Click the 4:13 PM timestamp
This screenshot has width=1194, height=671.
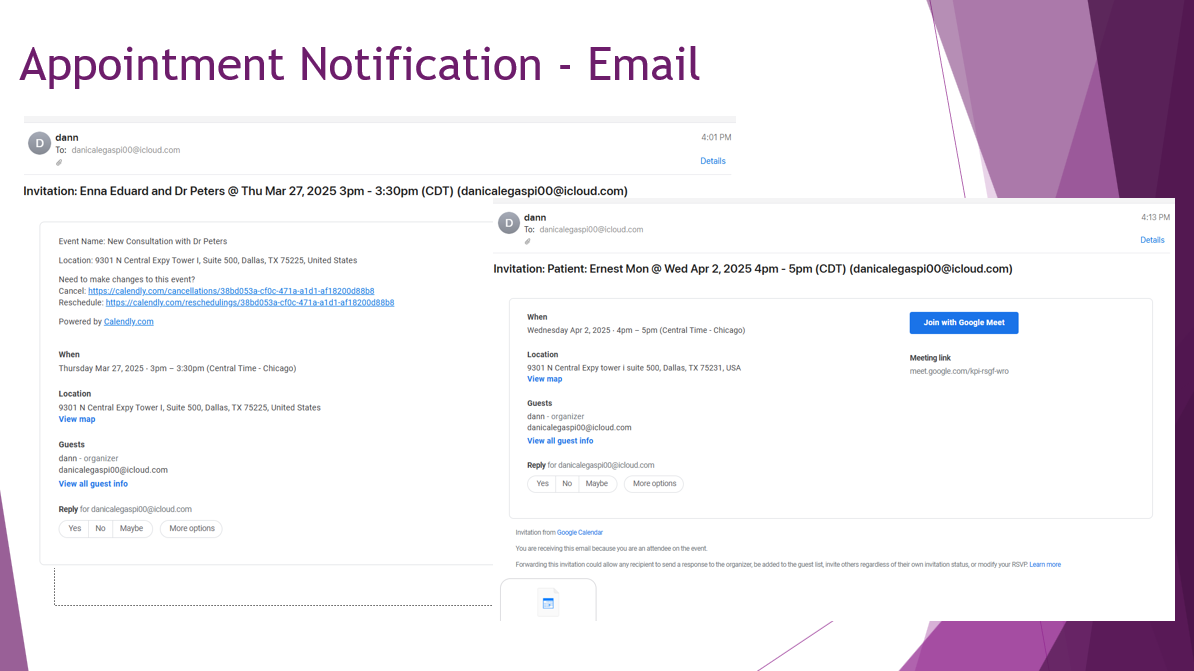pyautogui.click(x=1155, y=217)
